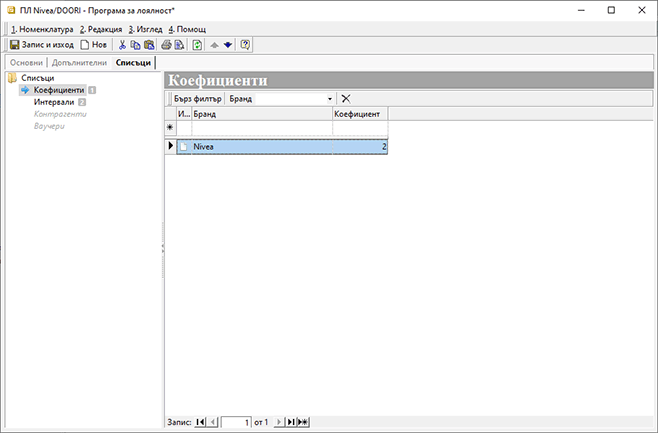Open the 1. Номенклатура menu

point(42,29)
